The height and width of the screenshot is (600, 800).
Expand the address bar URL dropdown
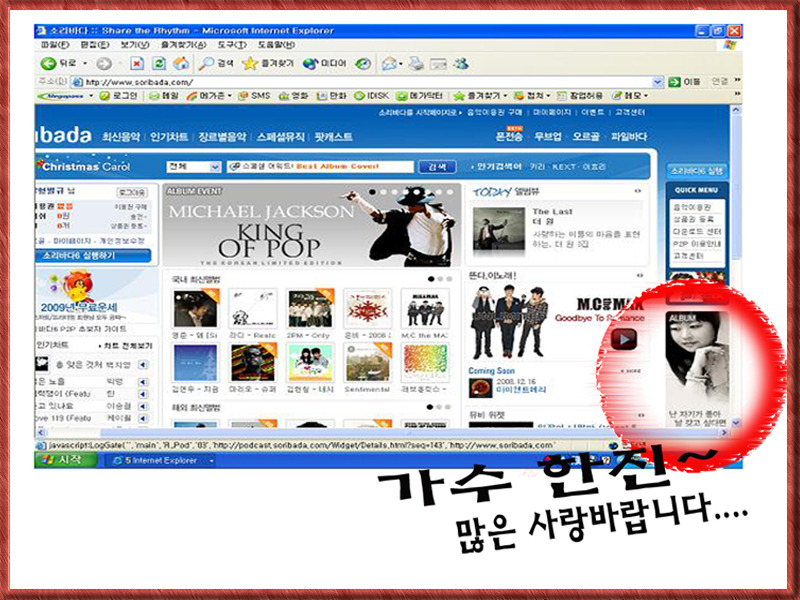pos(658,82)
